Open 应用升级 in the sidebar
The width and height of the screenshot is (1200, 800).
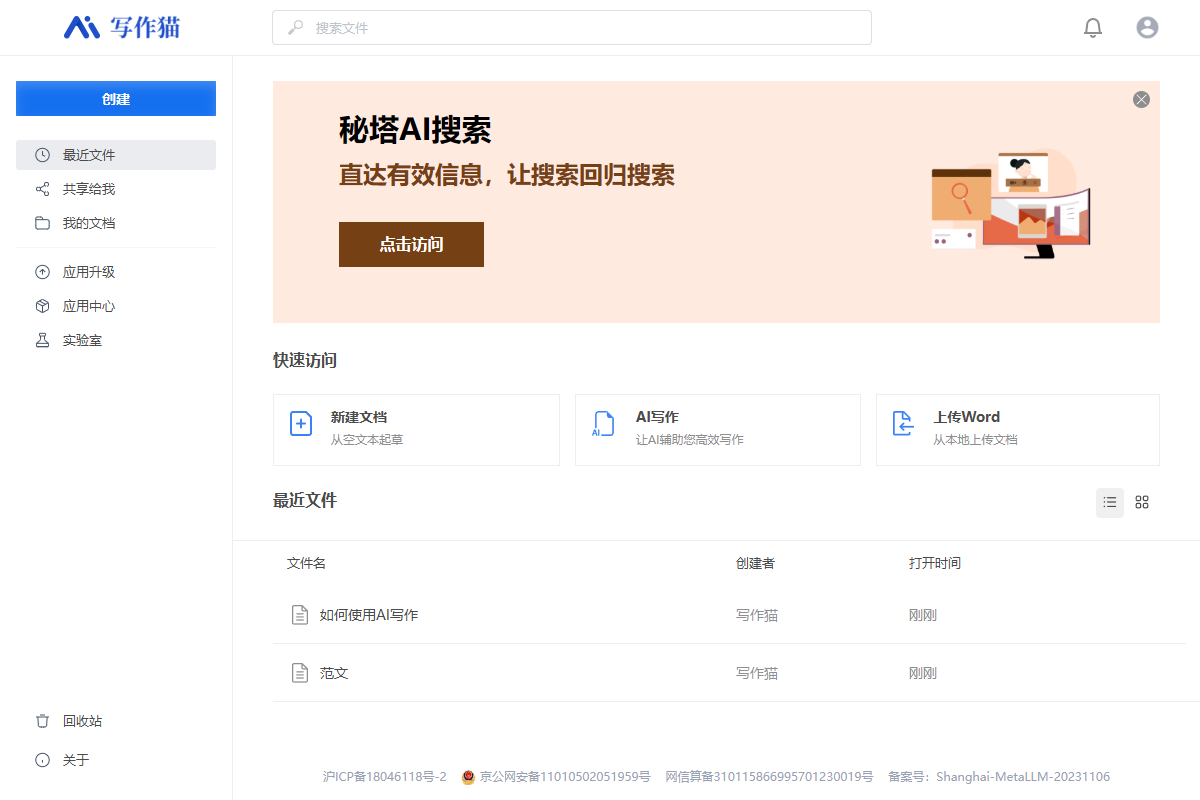click(x=89, y=272)
